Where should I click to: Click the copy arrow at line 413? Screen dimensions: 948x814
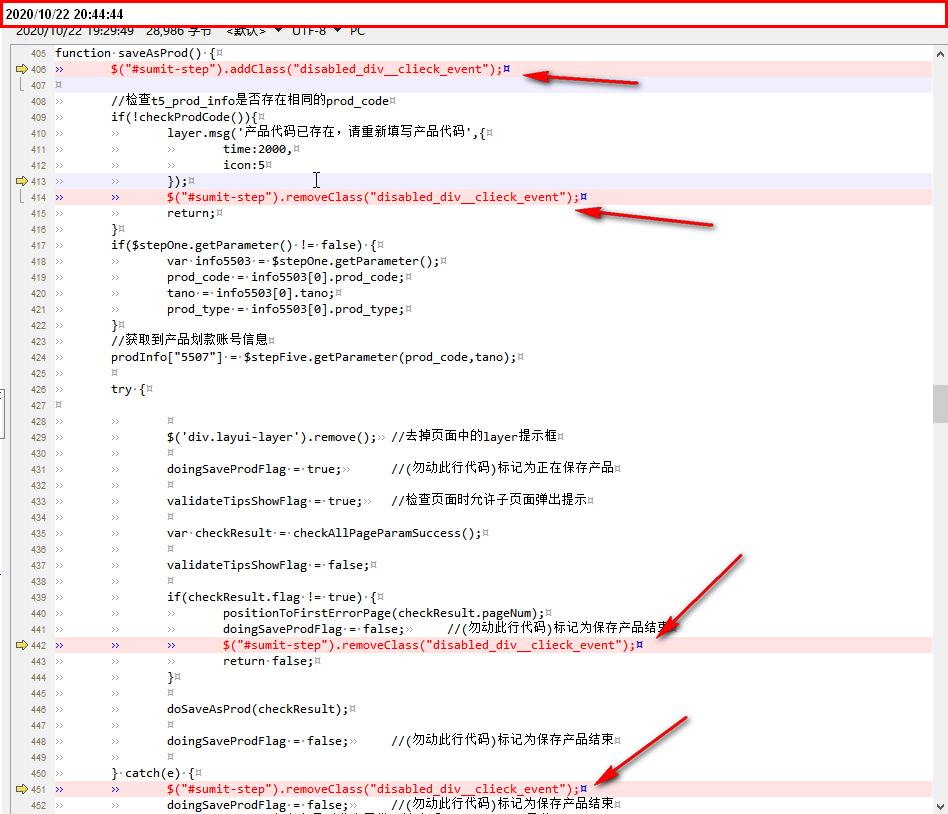(x=22, y=181)
